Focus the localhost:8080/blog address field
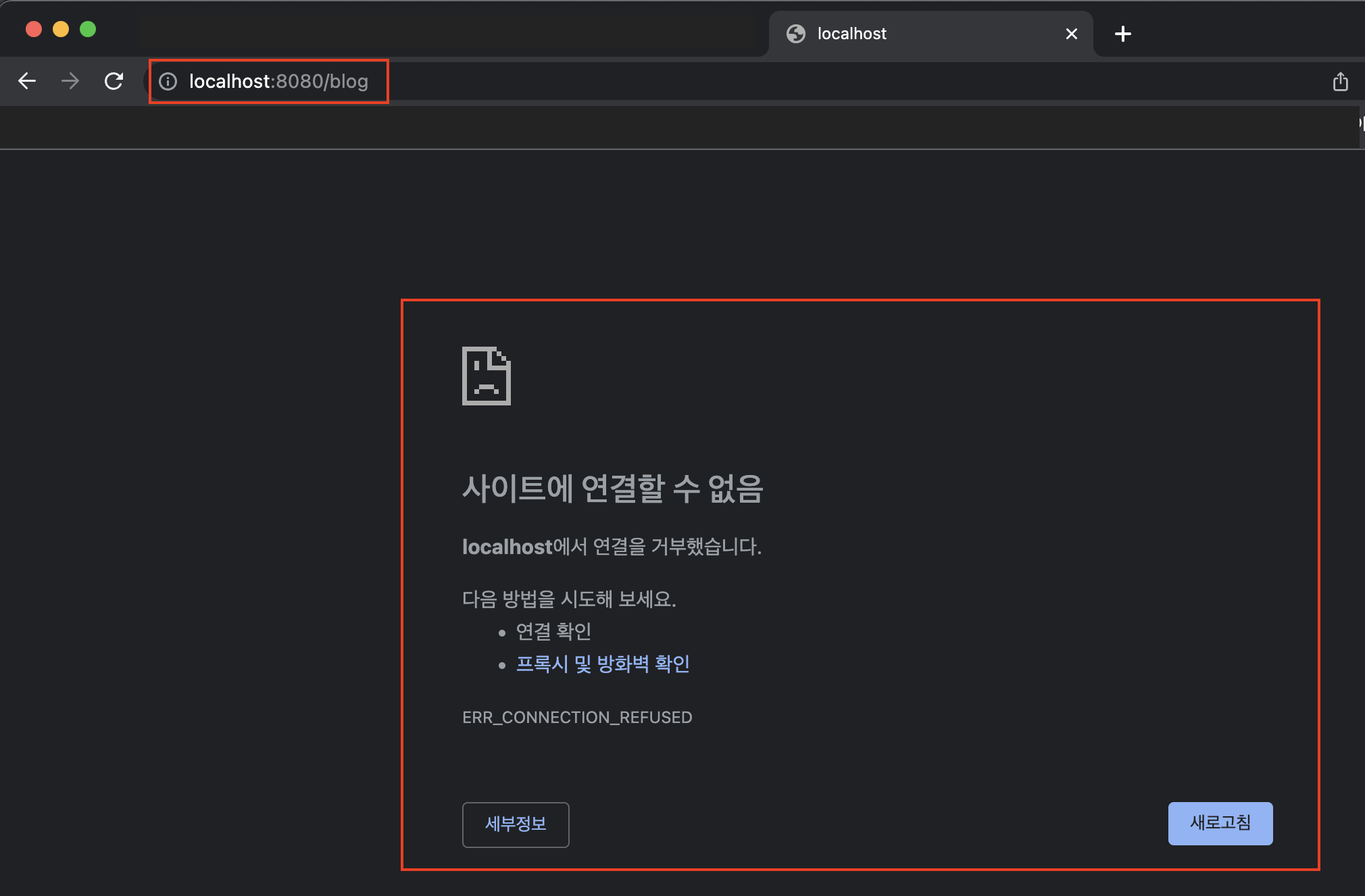1365x896 pixels. 278,82
